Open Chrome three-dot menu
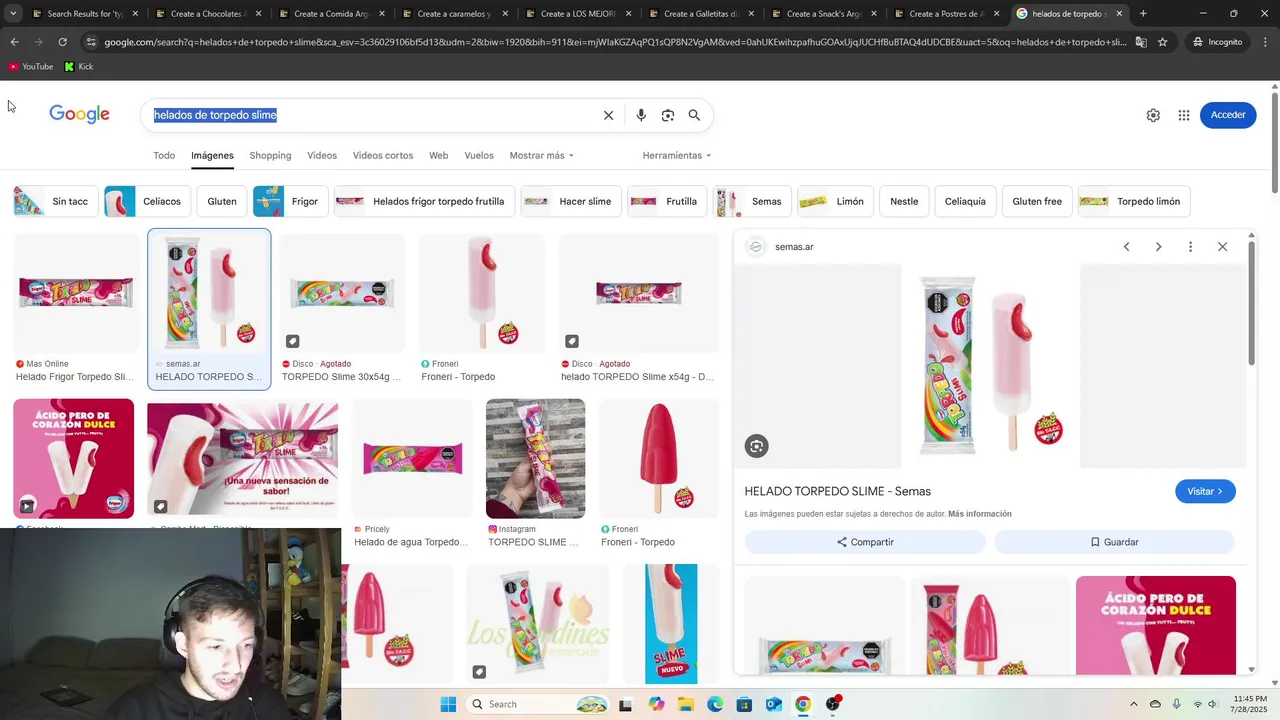Screen dimensions: 1280x720 (x=1264, y=42)
